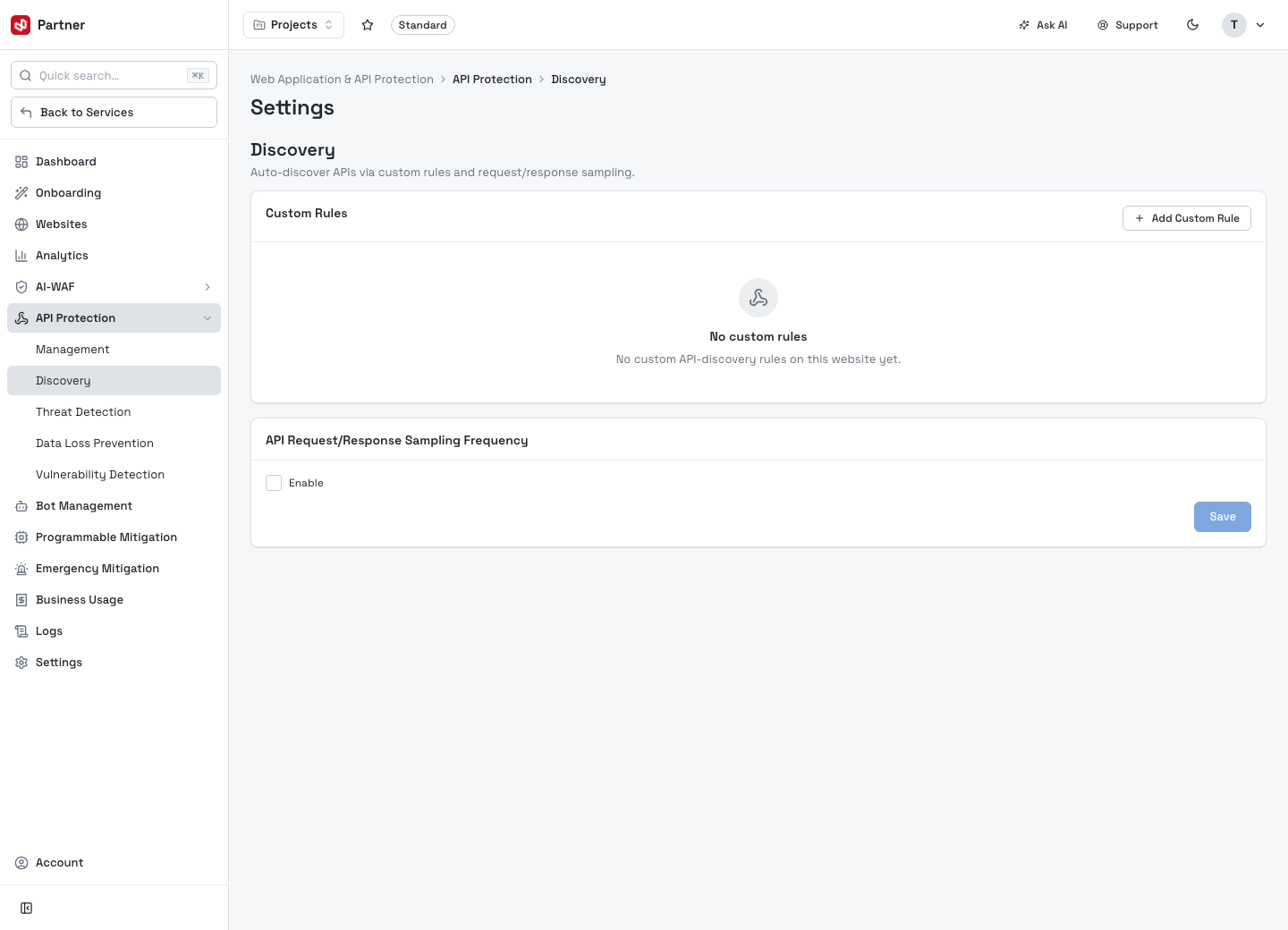Click the Account icon at sidebar bottom
The image size is (1288, 930).
pyautogui.click(x=21, y=863)
